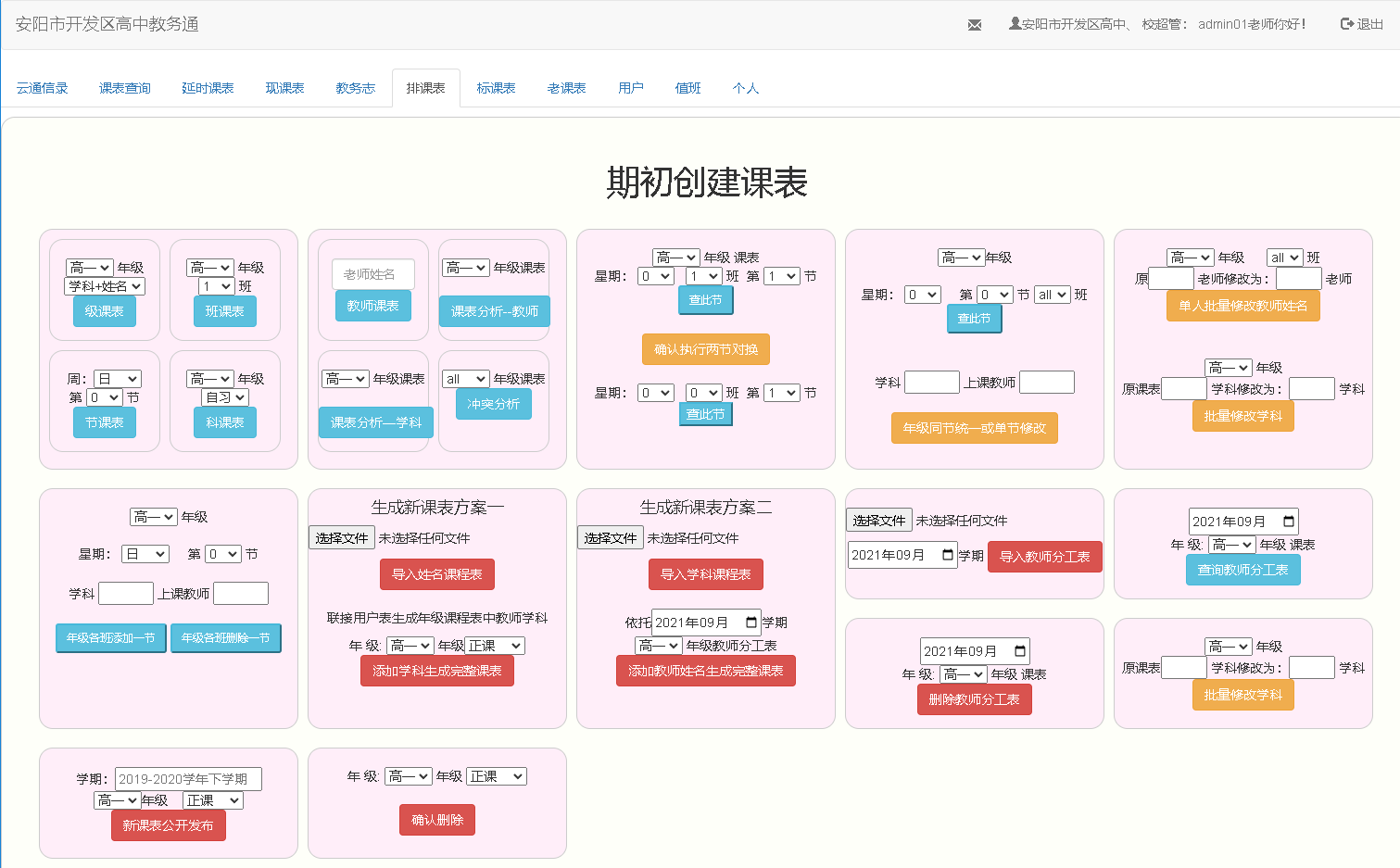Click 删除教师分工表 button
Image resolution: width=1400 pixels, height=868 pixels.
click(x=975, y=699)
